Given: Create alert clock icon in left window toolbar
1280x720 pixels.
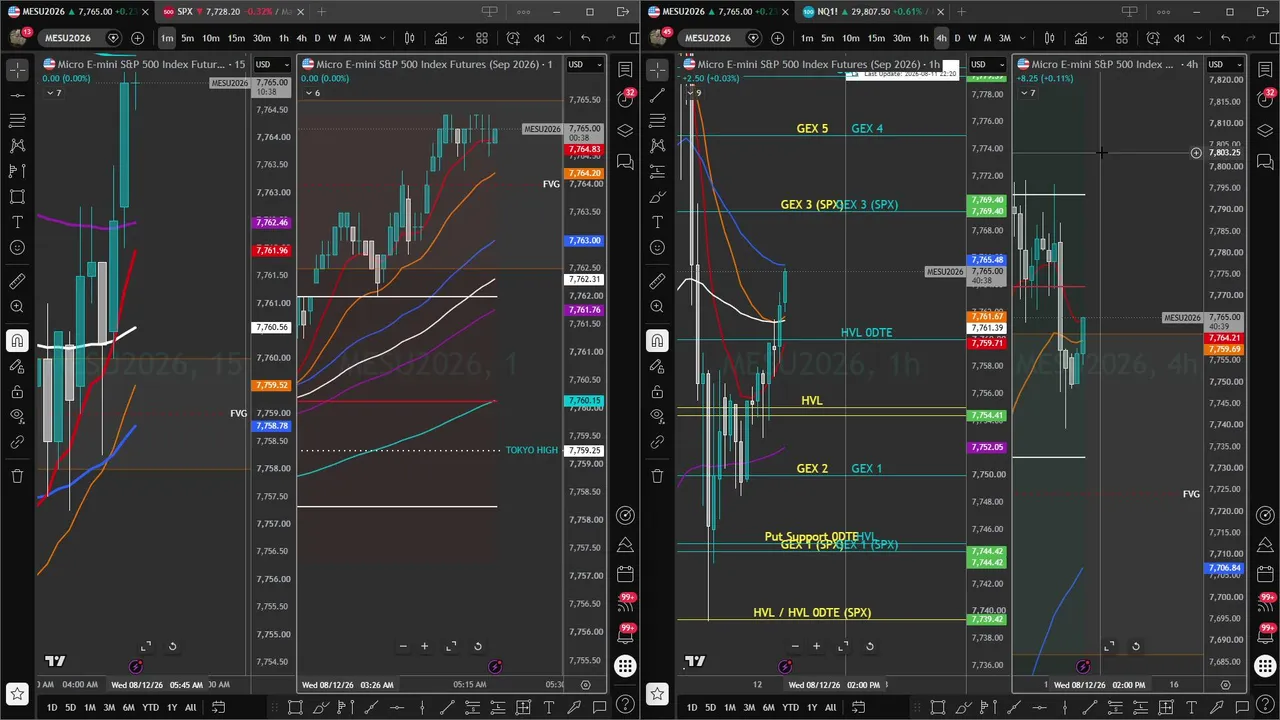Looking at the screenshot, I should (x=513, y=38).
